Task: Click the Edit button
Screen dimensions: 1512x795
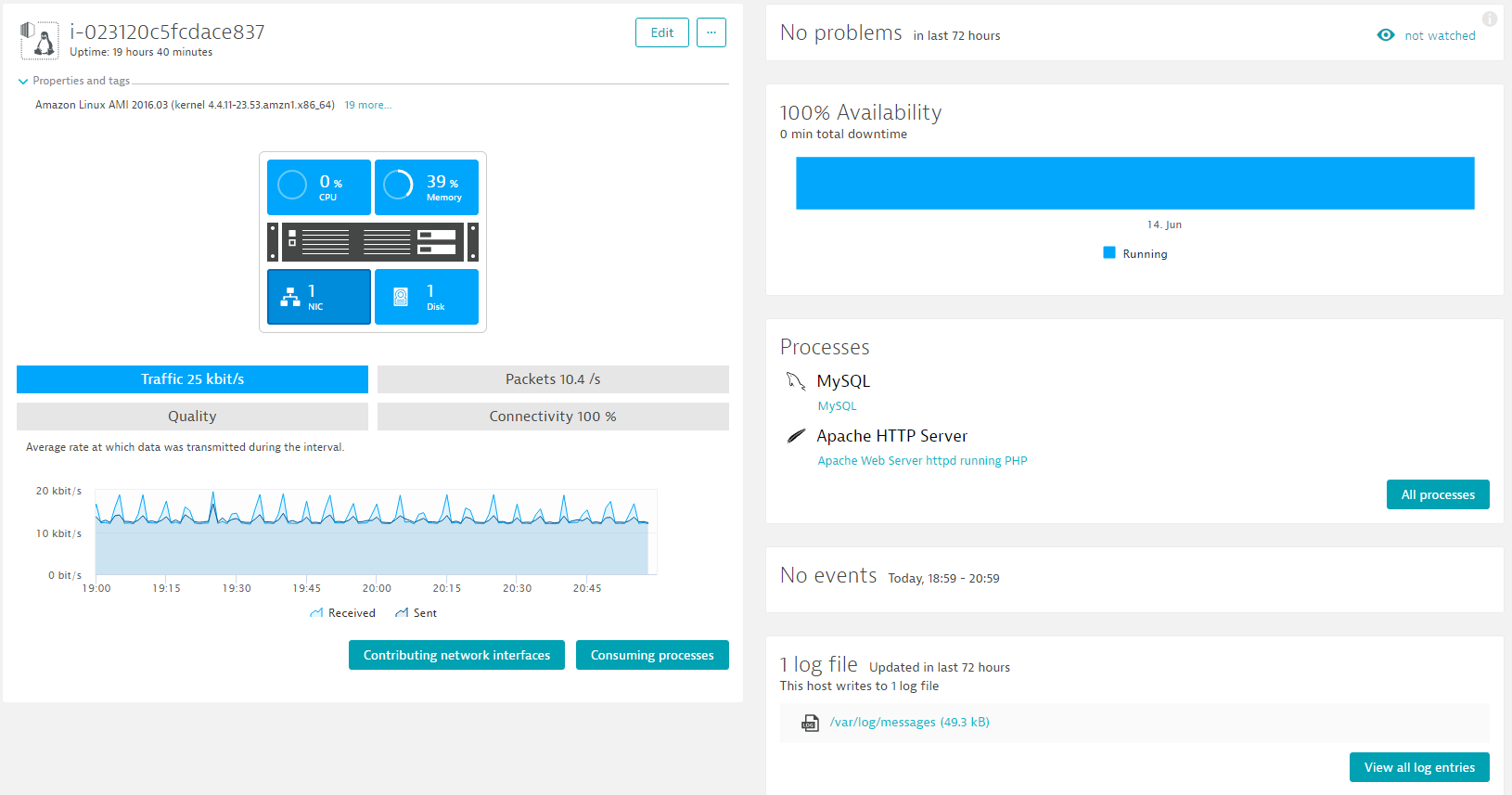Action: coord(662,32)
